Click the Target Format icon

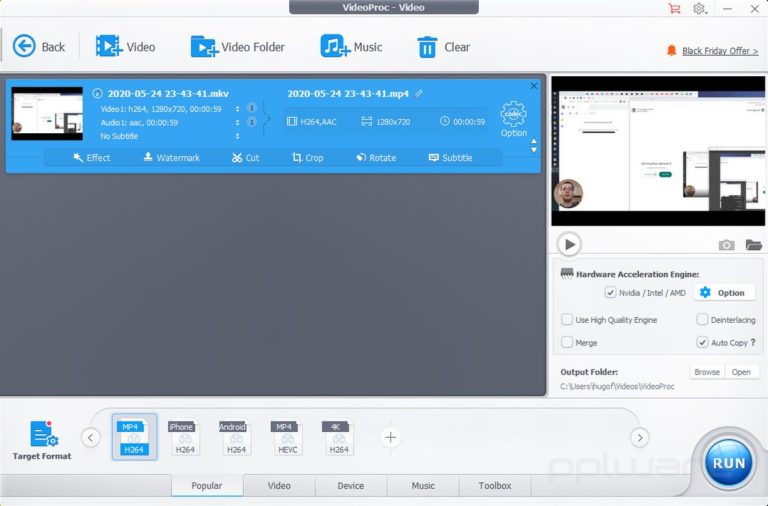point(42,440)
